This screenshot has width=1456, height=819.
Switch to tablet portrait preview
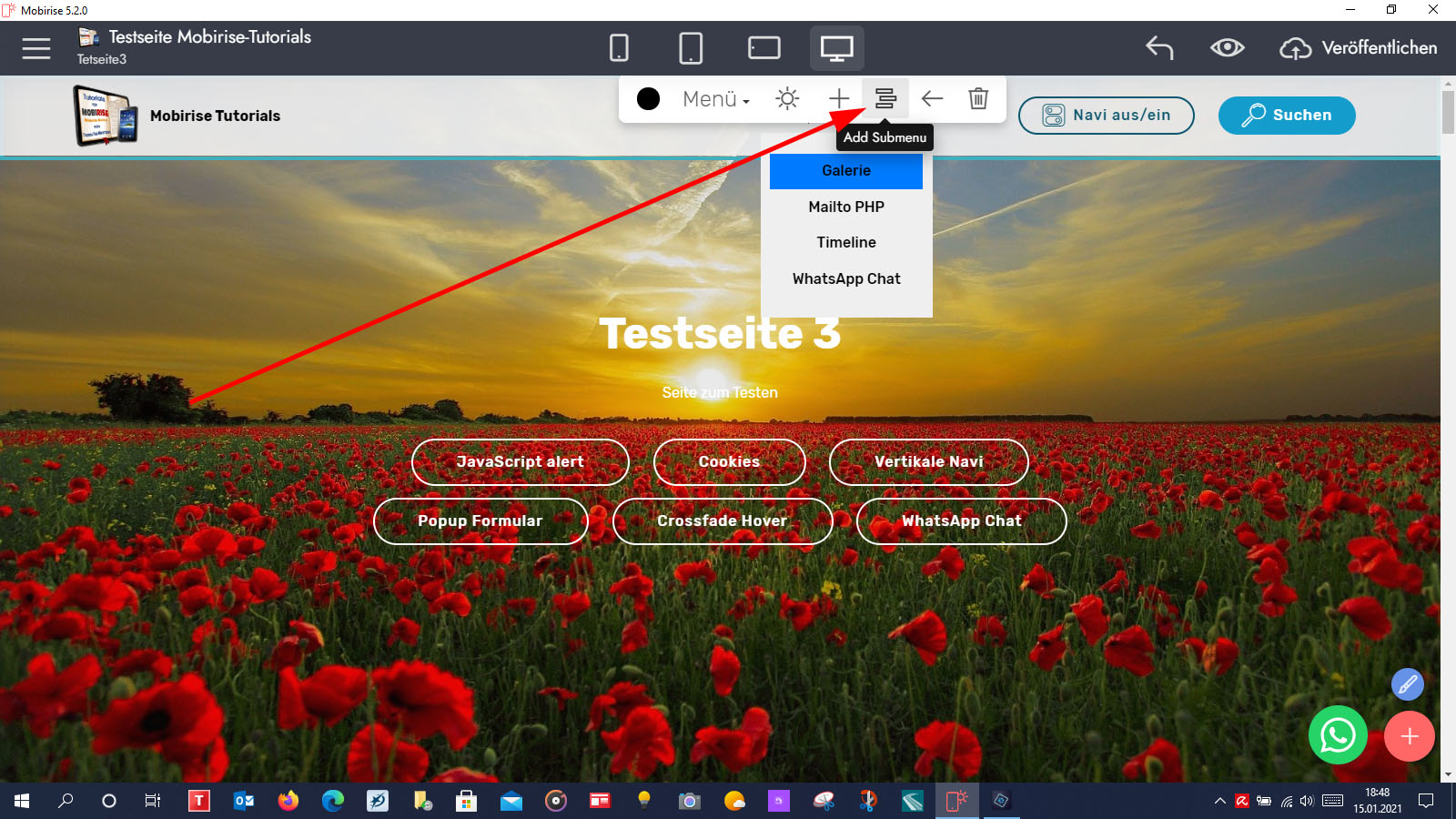tap(691, 47)
